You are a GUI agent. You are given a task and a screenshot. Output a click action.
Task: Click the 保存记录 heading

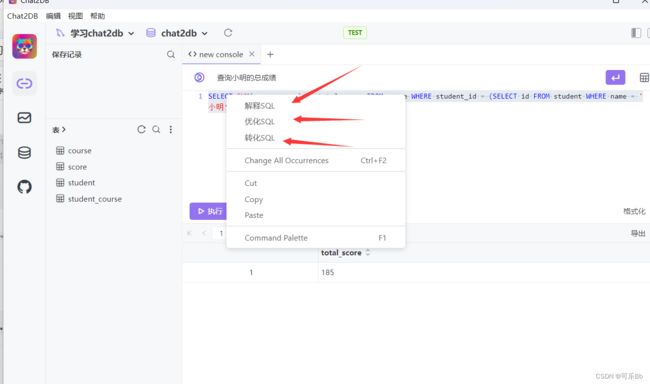pos(67,54)
